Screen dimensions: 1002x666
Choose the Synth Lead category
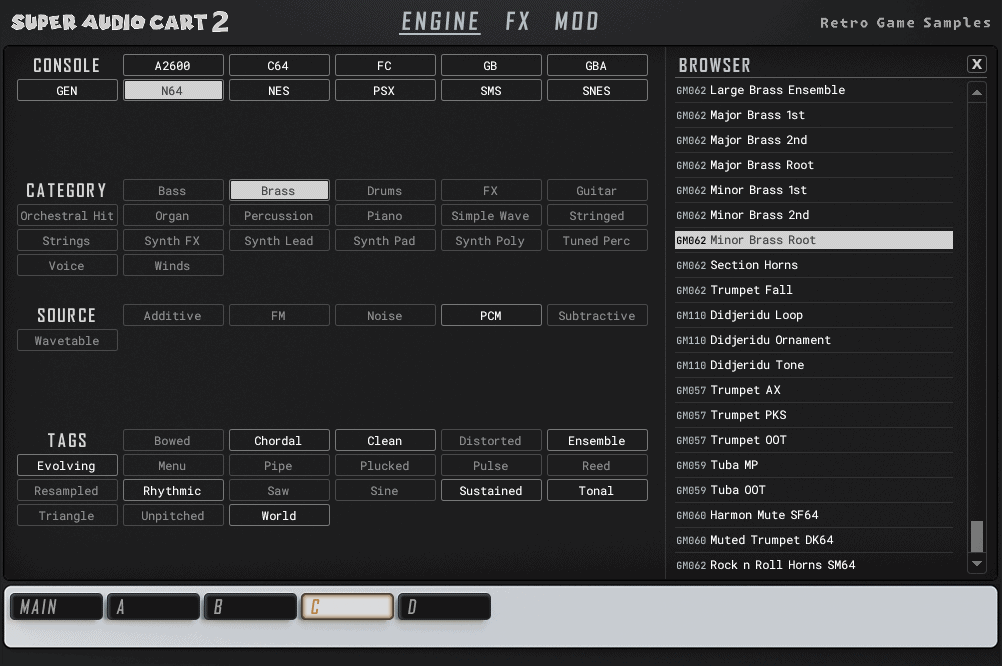pyautogui.click(x=279, y=240)
